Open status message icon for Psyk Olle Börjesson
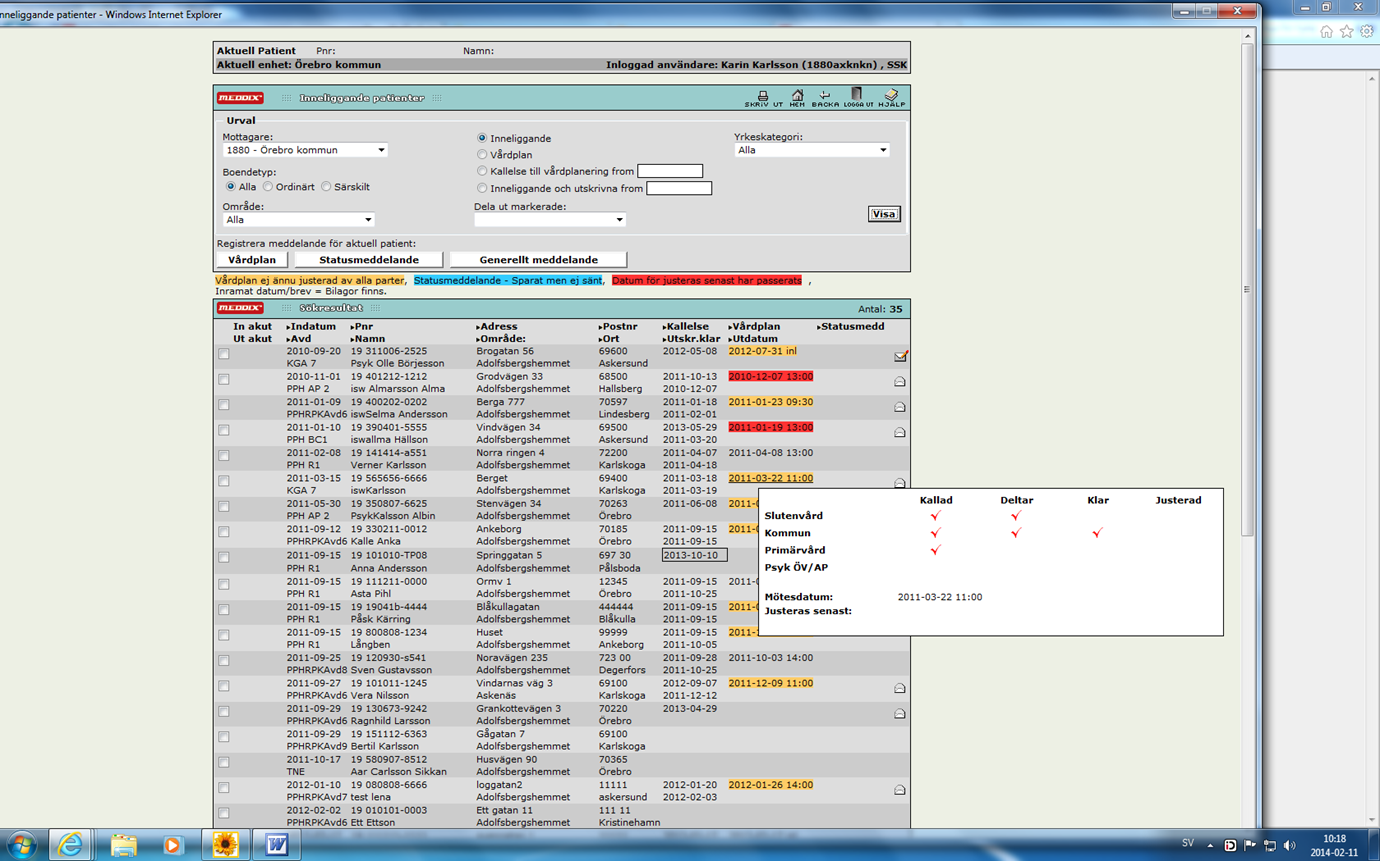The width and height of the screenshot is (1380, 861). [900, 356]
